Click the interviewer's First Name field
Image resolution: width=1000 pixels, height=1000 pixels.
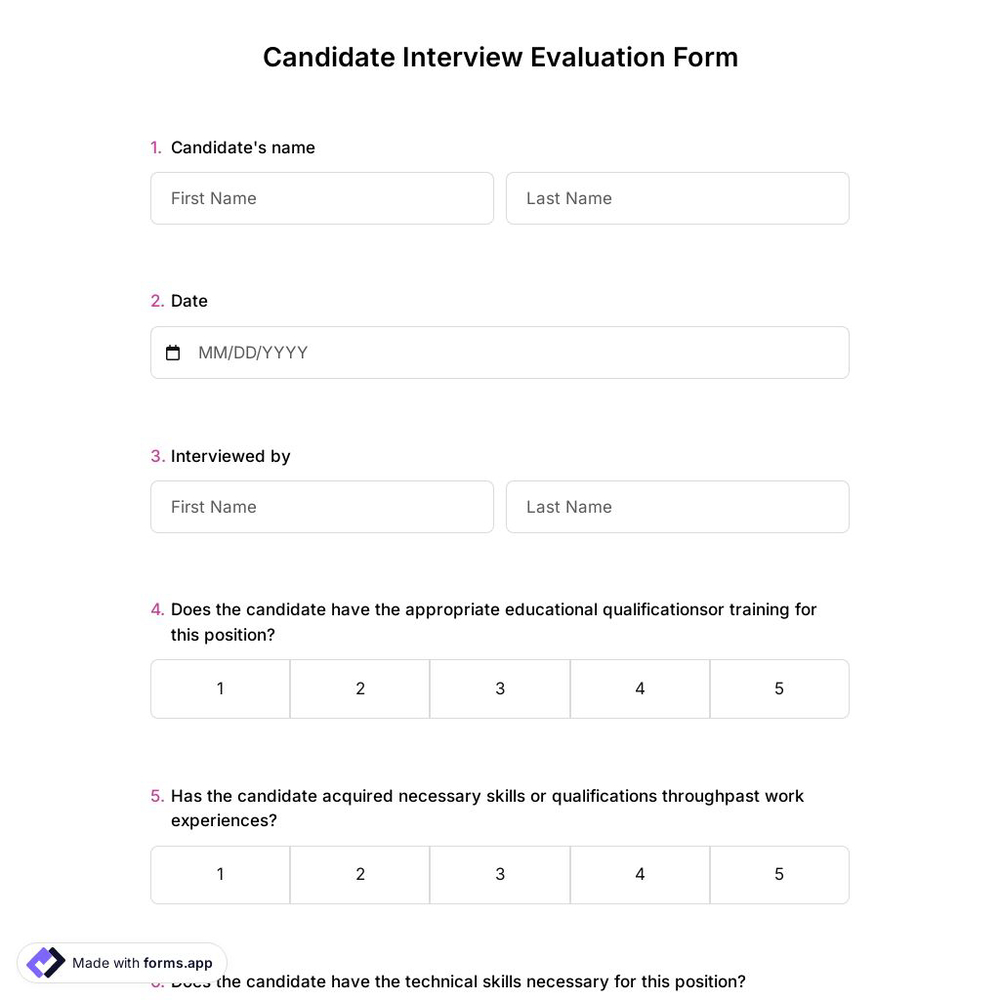322,507
